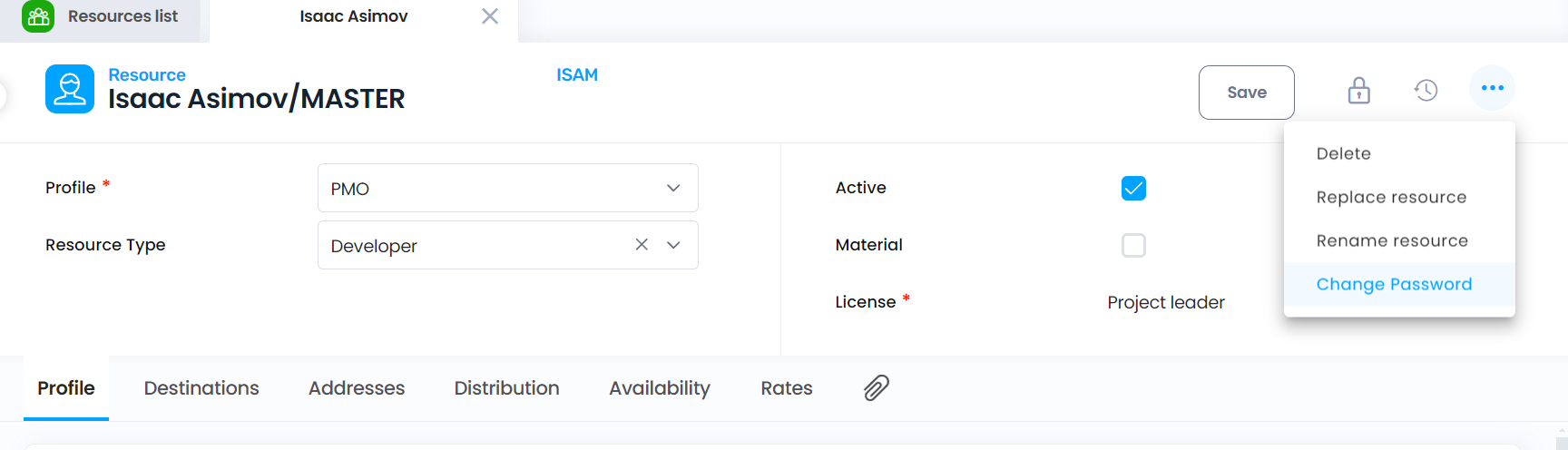Choose Rename resource option
The image size is (1568, 450).
(1392, 240)
